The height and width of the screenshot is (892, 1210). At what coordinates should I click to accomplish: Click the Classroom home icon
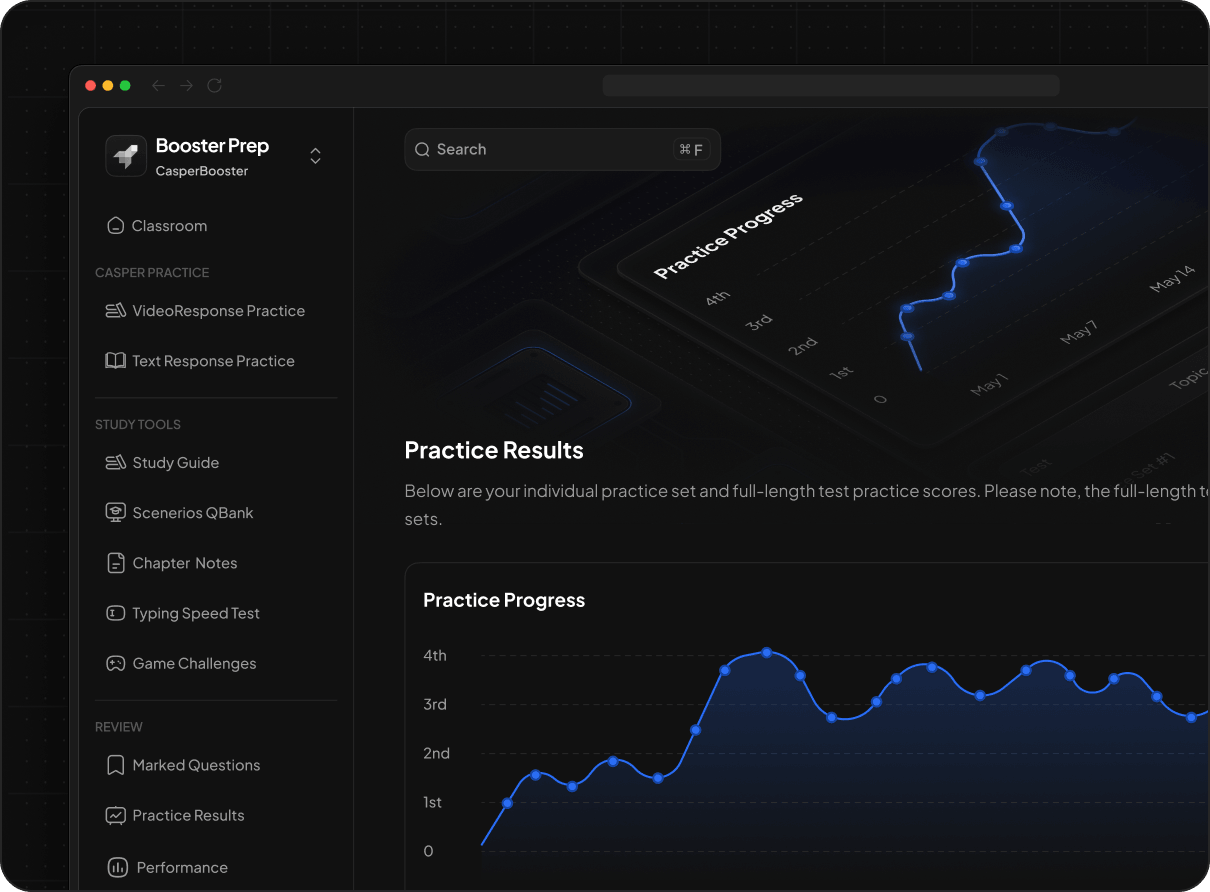click(116, 226)
